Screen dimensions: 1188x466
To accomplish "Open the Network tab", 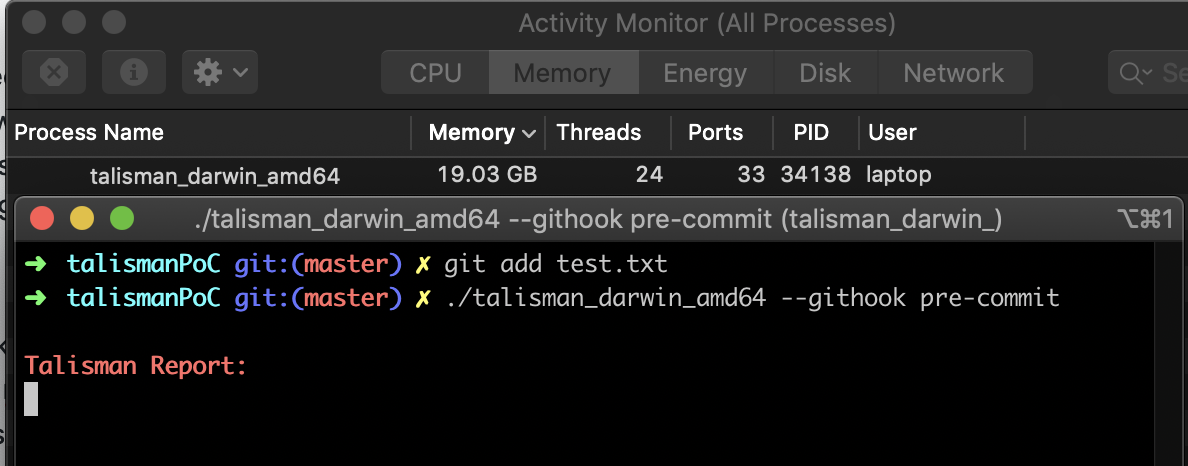I will pos(954,73).
